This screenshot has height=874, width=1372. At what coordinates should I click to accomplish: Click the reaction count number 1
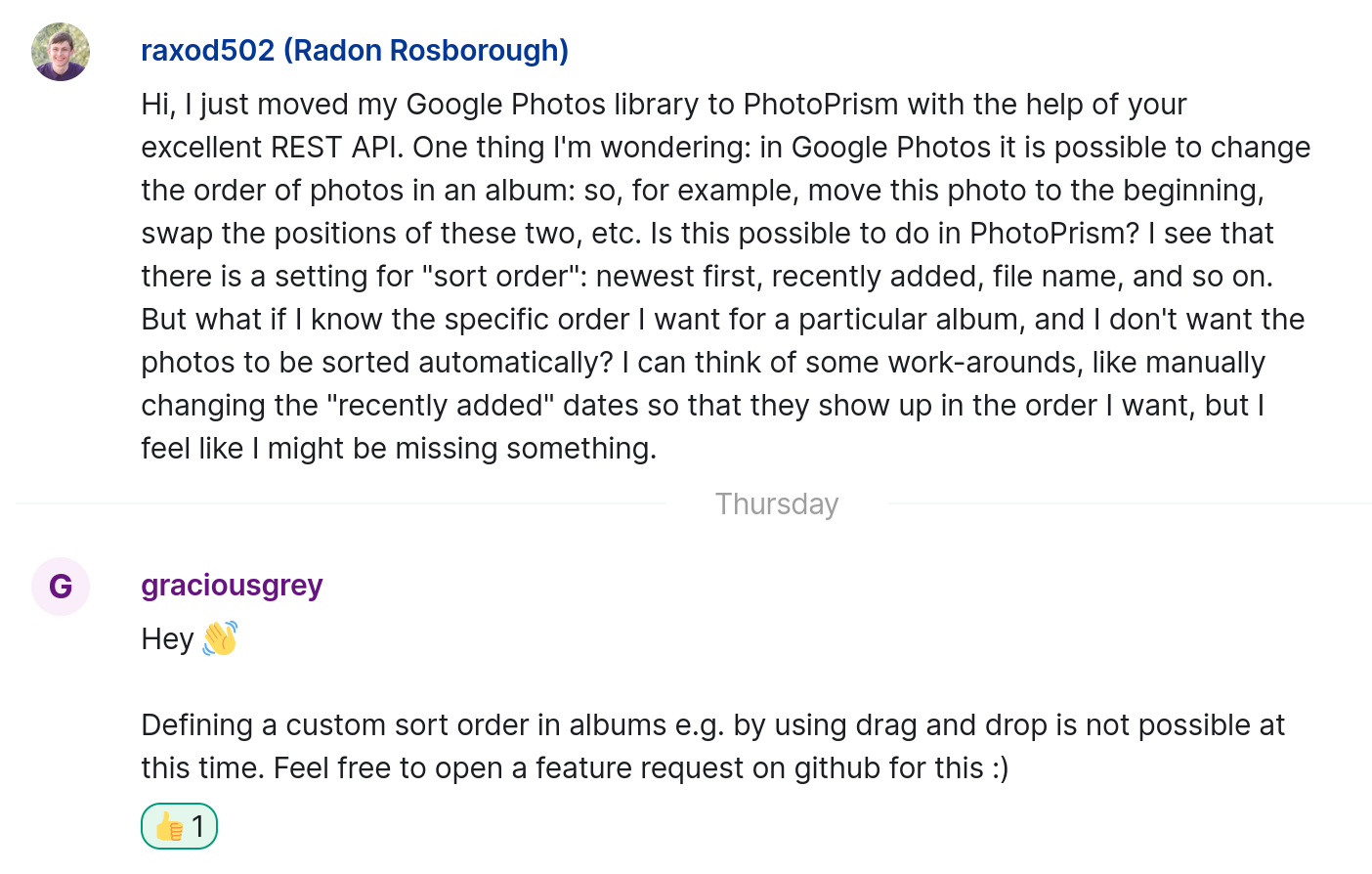coord(197,825)
